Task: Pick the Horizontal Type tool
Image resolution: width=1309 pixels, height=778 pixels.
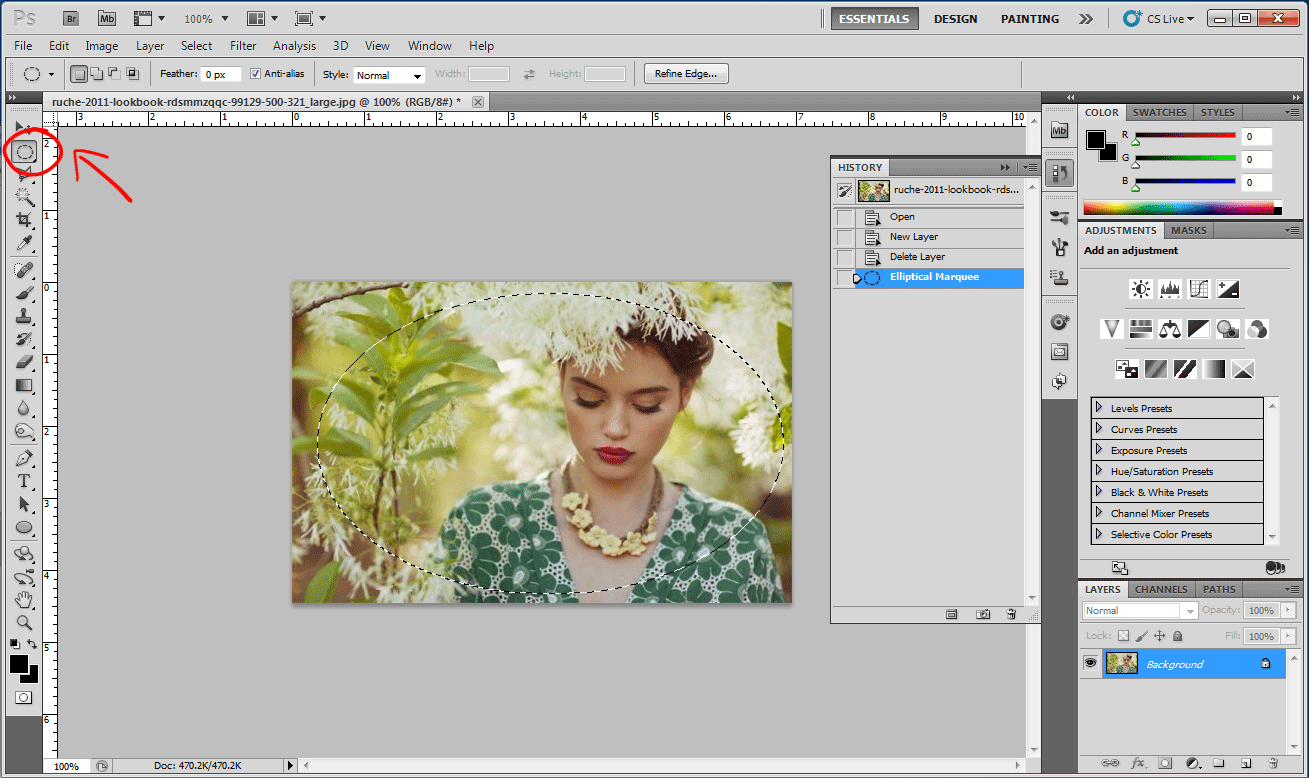Action: pyautogui.click(x=23, y=480)
